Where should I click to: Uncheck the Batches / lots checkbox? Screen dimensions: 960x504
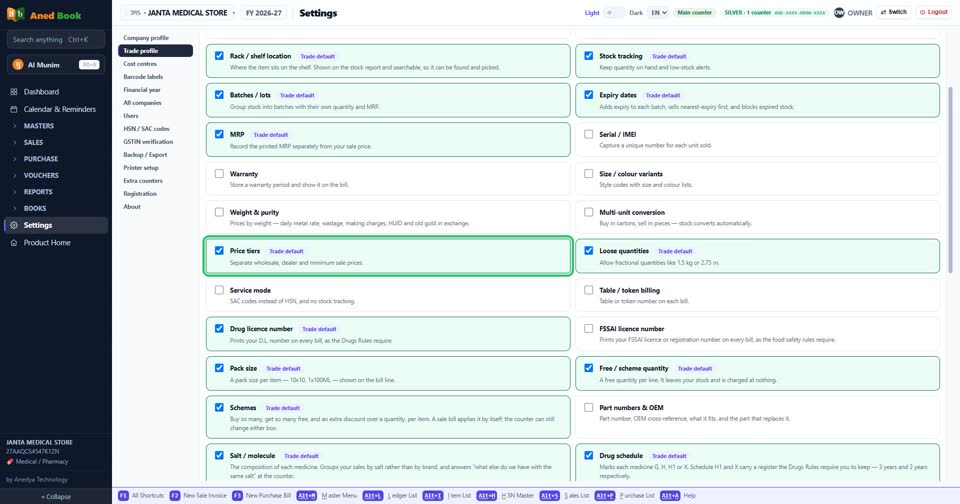(219, 95)
